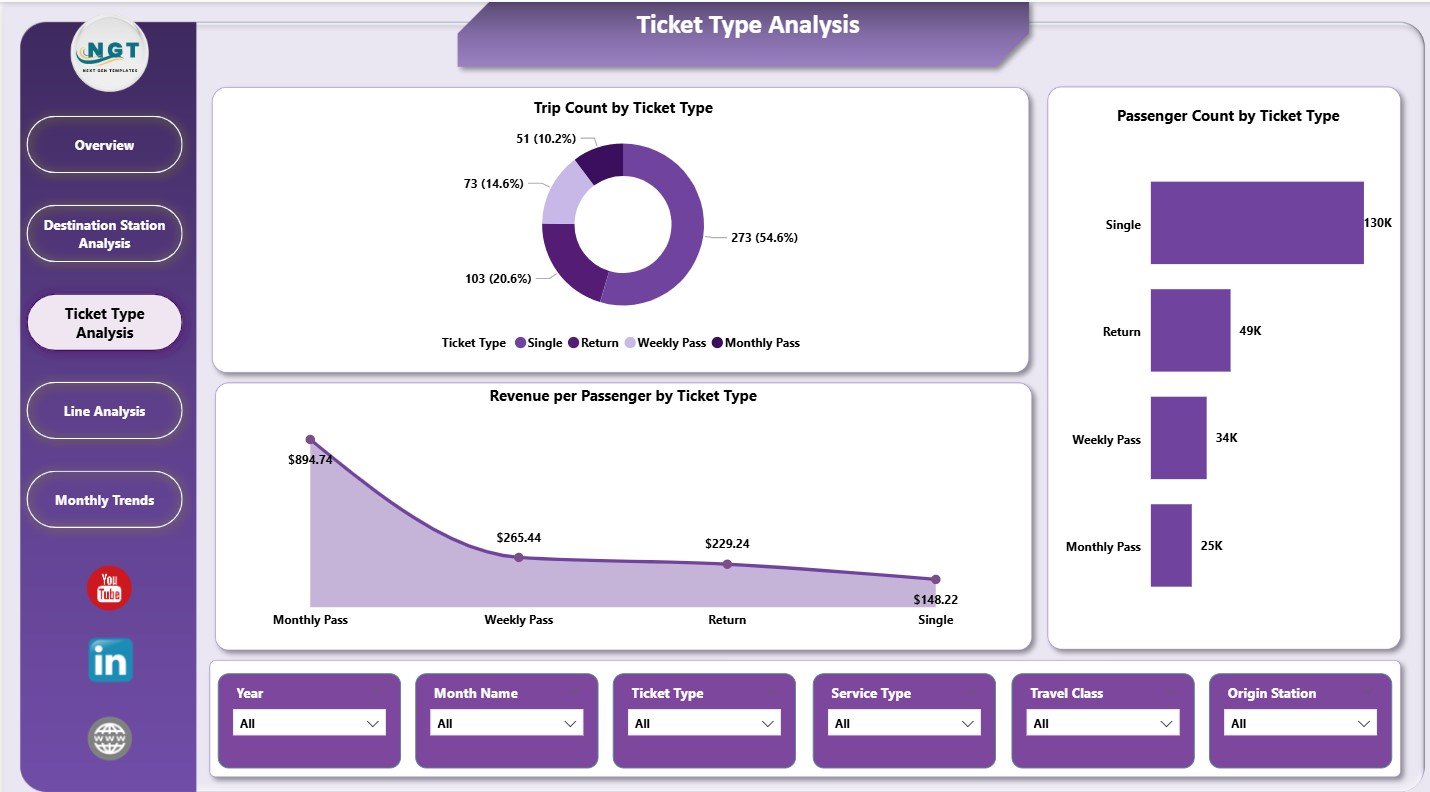Open Destination Station Analysis
The image size is (1430, 792).
pyautogui.click(x=104, y=233)
